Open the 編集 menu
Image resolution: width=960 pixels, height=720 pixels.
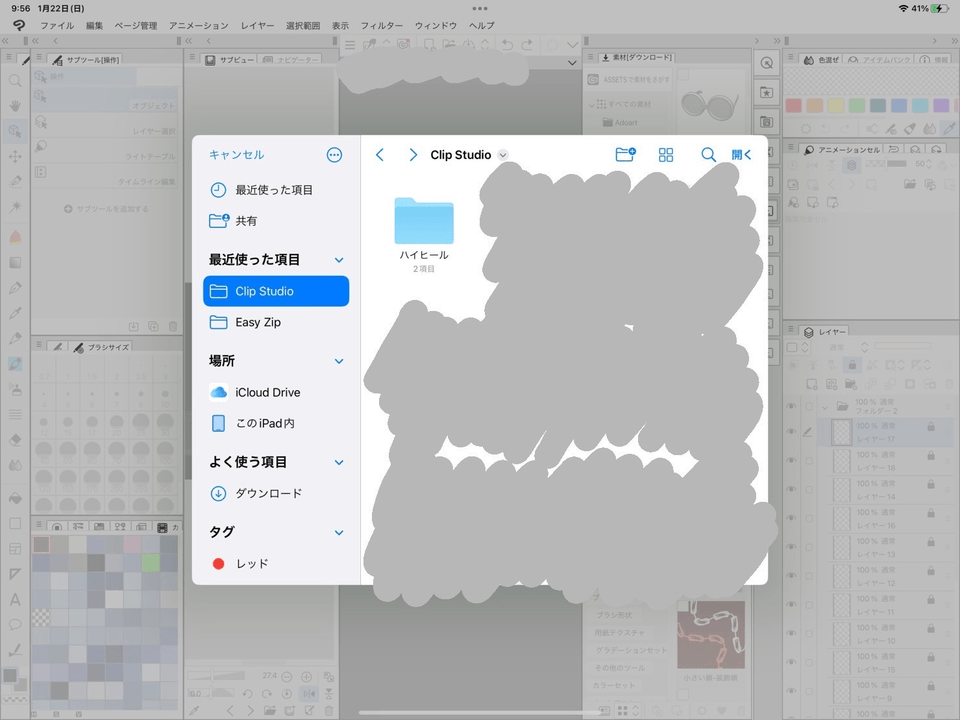(x=94, y=26)
